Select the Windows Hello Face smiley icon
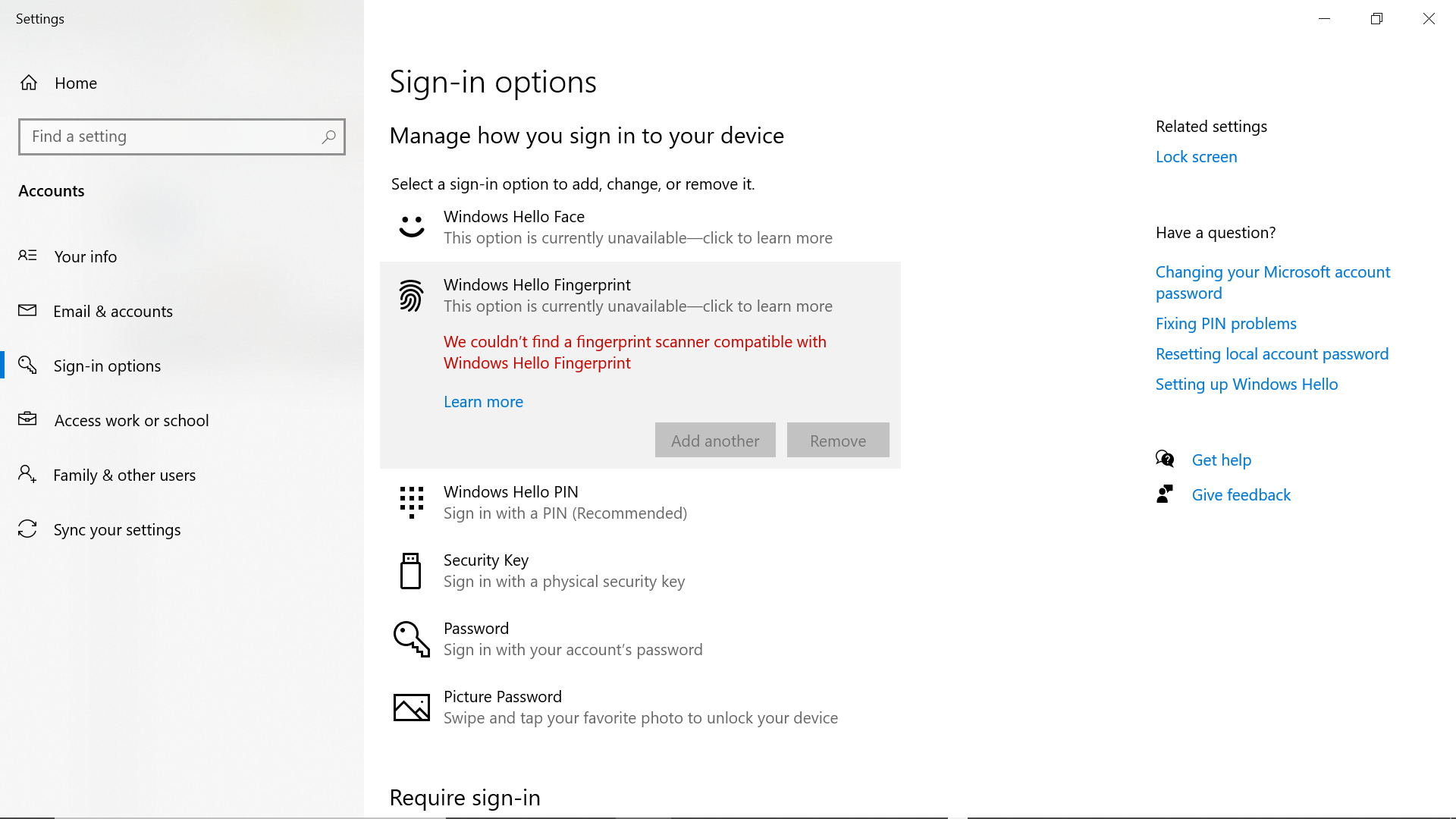This screenshot has height=819, width=1456. pos(412,227)
